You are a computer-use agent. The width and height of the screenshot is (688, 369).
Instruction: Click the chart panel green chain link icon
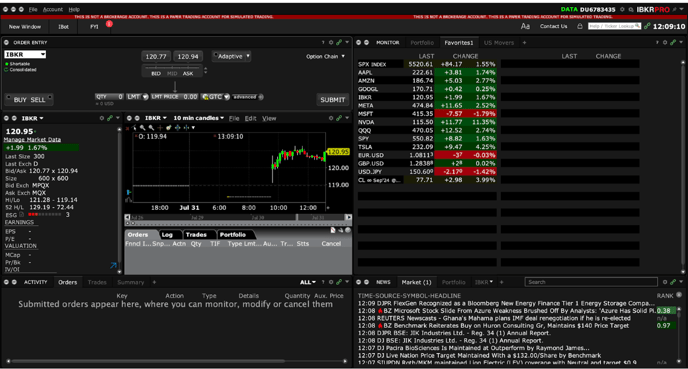point(339,118)
